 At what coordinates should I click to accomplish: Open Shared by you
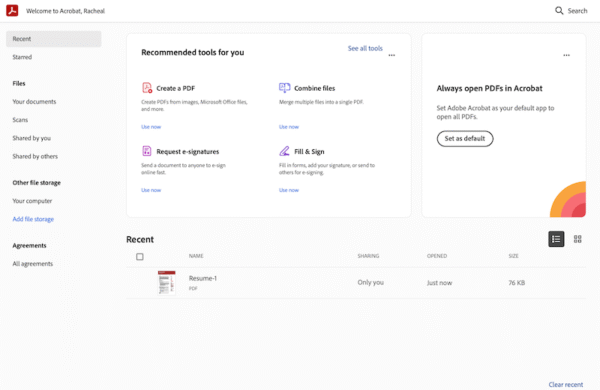click(31, 138)
